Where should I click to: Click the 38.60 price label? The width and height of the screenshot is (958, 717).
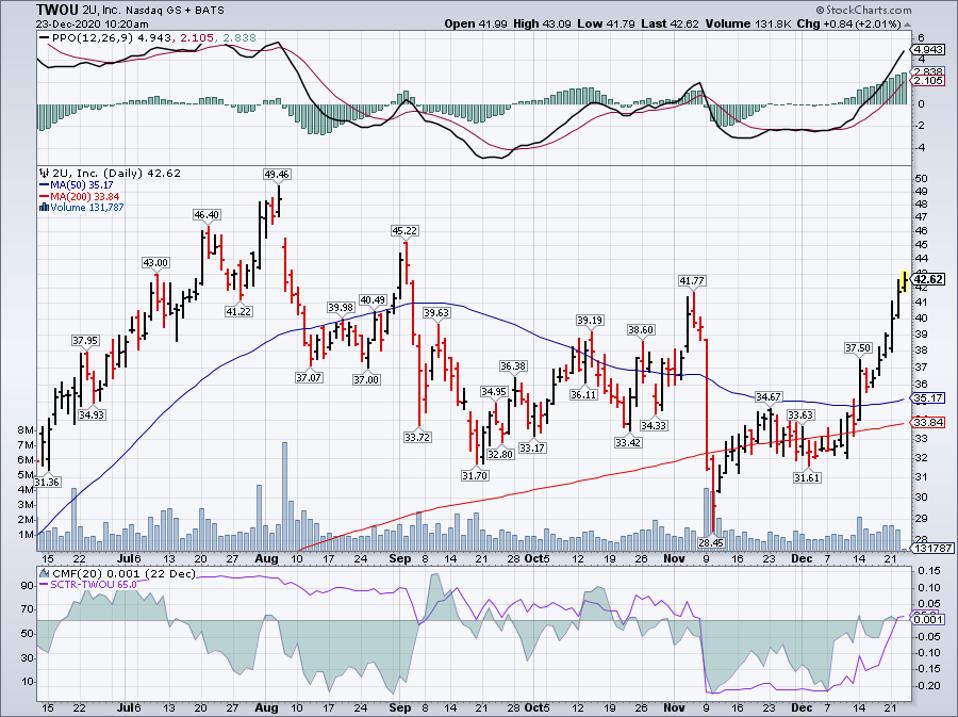[x=641, y=330]
